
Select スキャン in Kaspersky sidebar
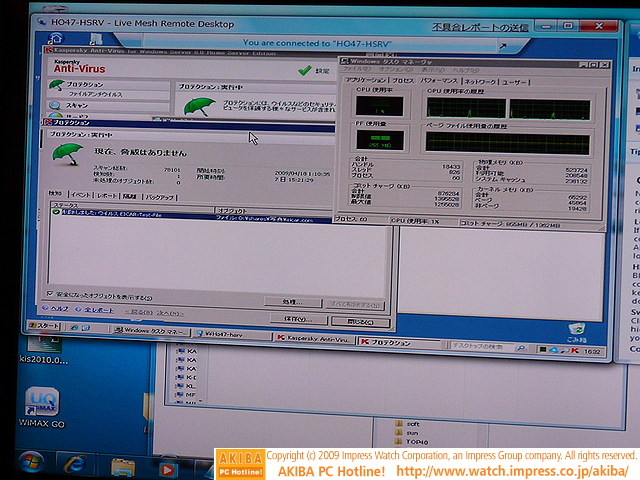point(77,104)
